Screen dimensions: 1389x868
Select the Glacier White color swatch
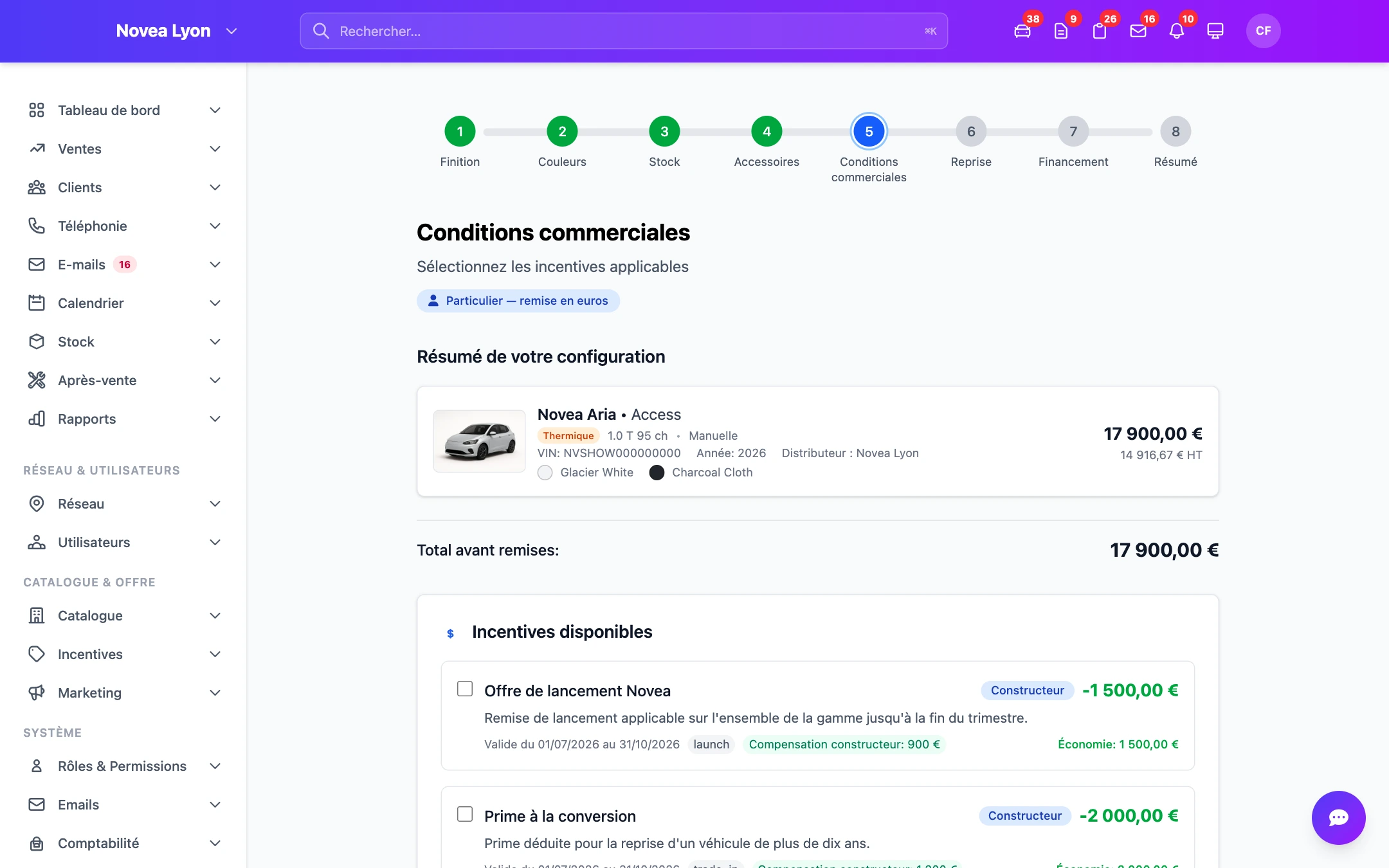545,473
